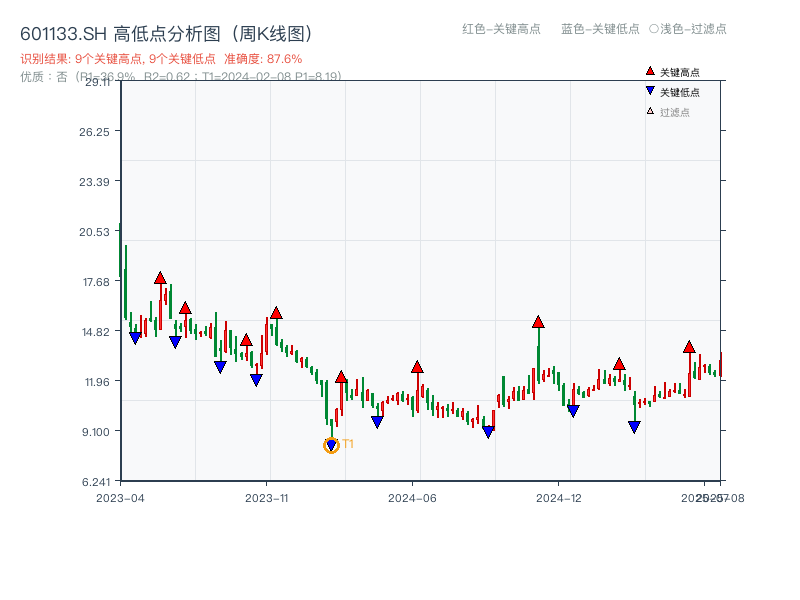Click the chart title 601133.SH 高低点分析图

pyautogui.click(x=166, y=34)
